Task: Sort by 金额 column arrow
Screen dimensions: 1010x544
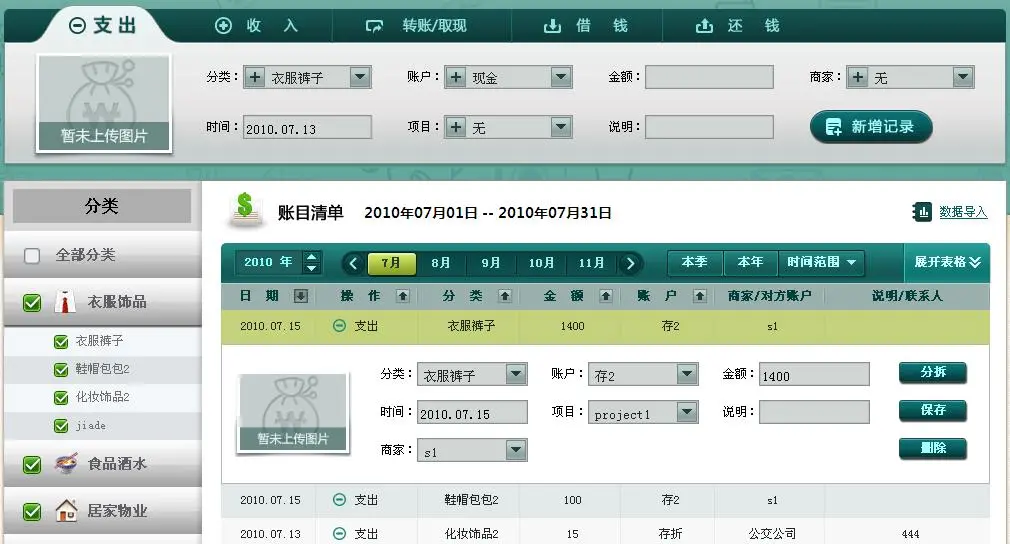Action: coord(605,295)
